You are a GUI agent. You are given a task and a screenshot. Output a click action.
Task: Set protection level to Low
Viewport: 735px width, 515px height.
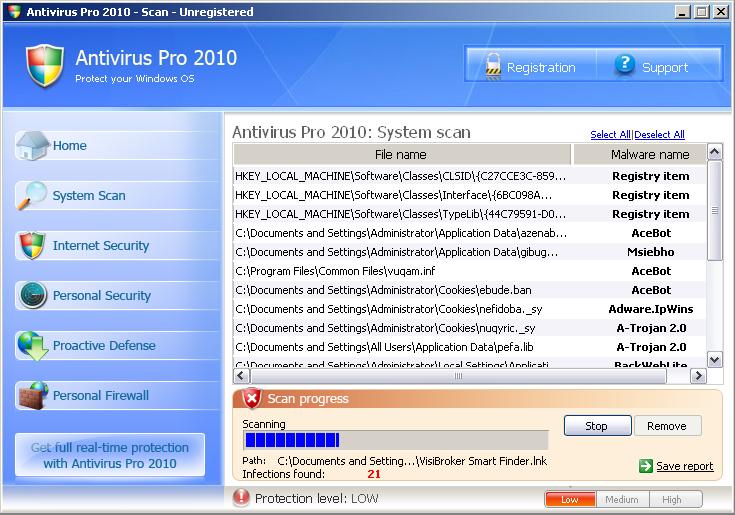570,500
